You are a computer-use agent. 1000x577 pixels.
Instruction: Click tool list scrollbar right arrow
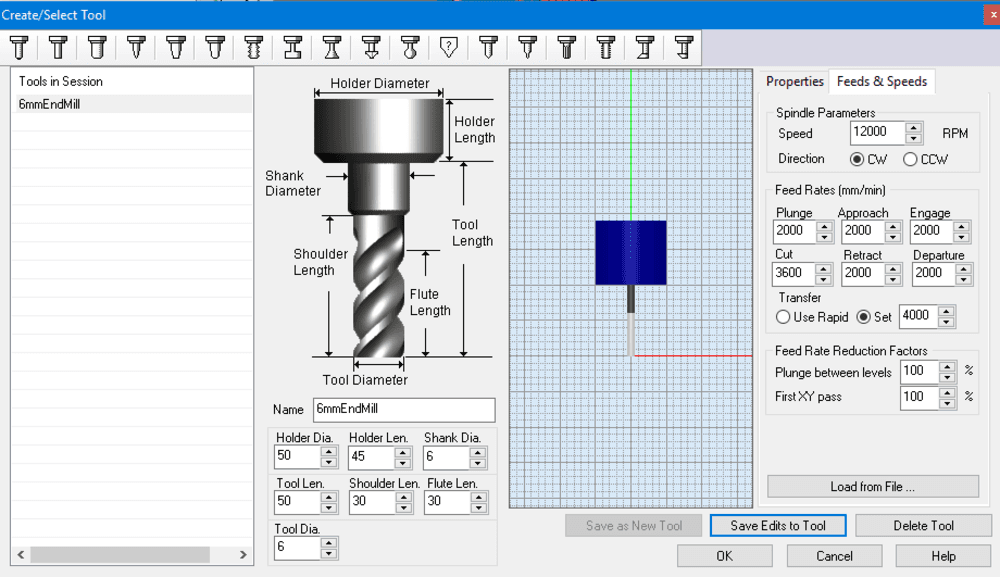243,555
